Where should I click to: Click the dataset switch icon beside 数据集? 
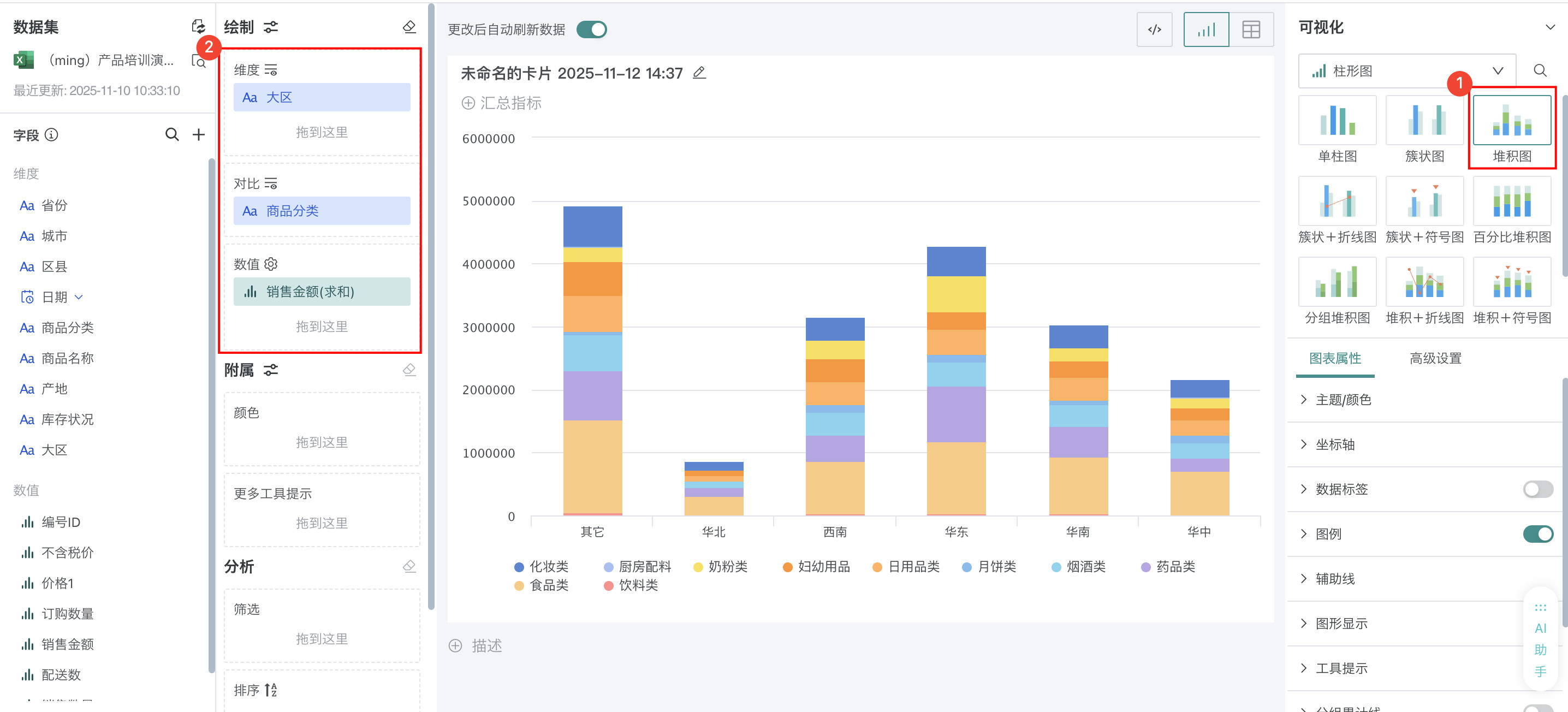(x=198, y=26)
